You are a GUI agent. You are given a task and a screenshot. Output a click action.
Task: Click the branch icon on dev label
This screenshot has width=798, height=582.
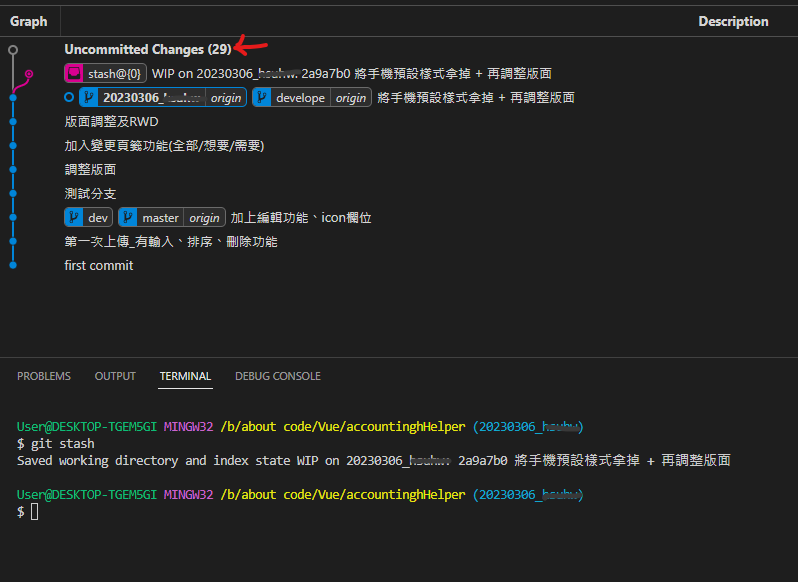74,217
